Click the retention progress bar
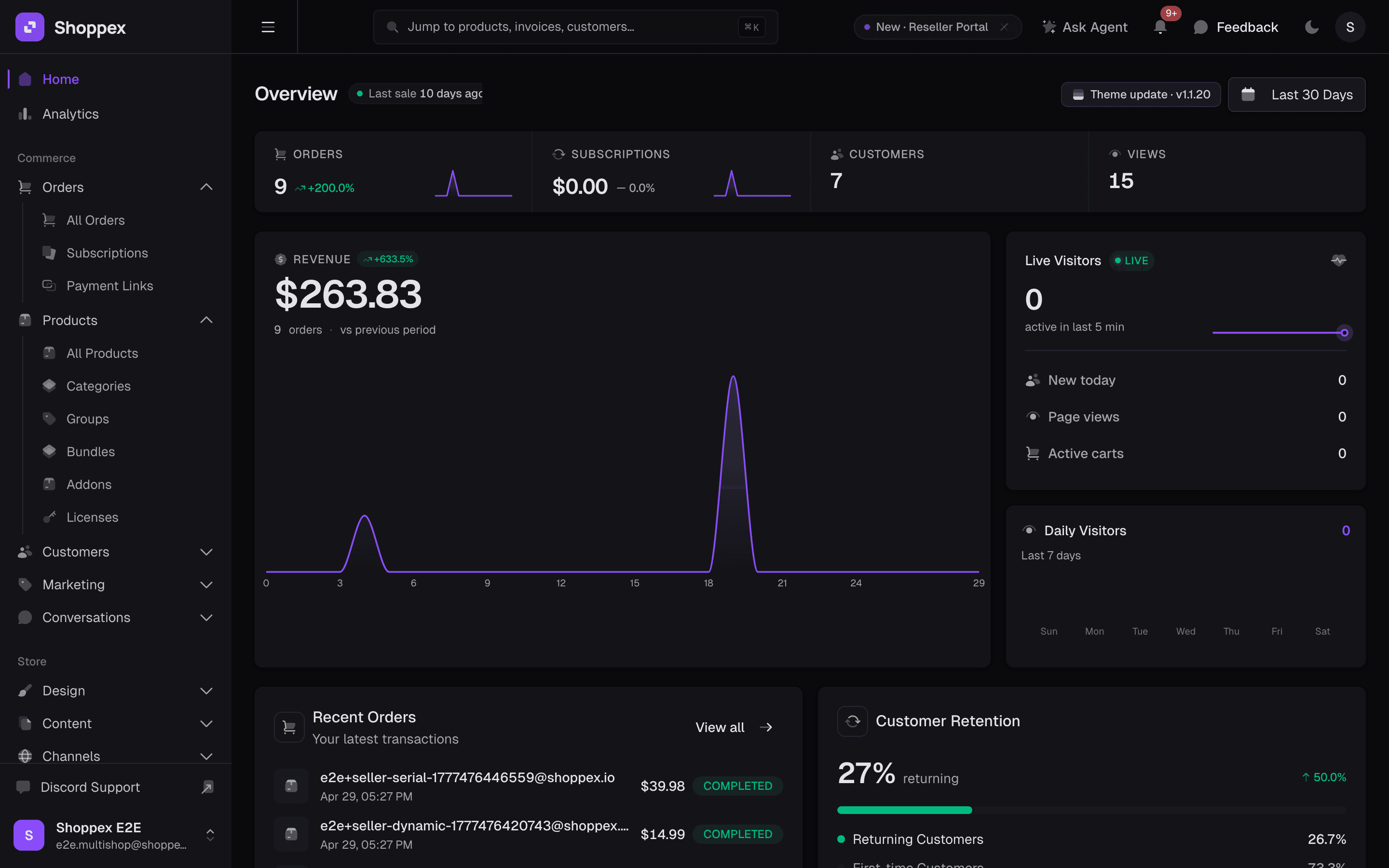The width and height of the screenshot is (1389, 868). point(1091,810)
